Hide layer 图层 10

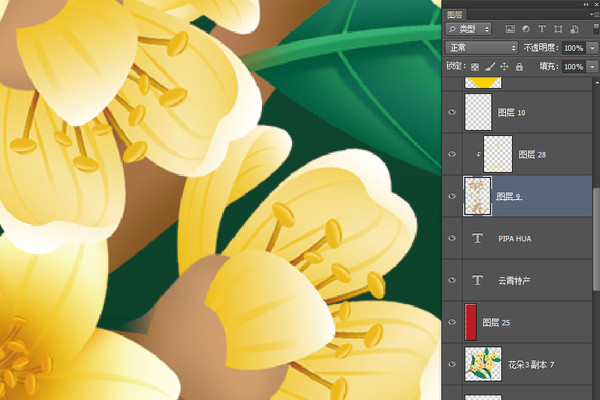click(452, 112)
